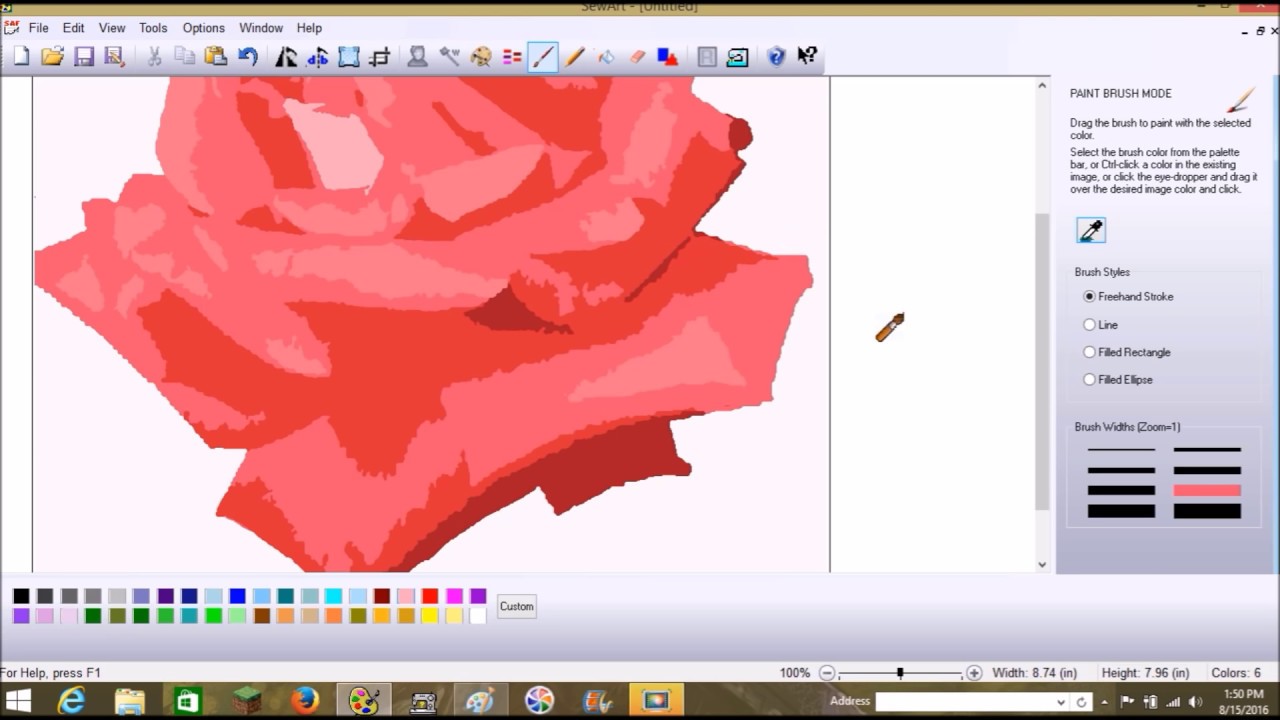The width and height of the screenshot is (1280, 720).
Task: Click the image wizard wand icon
Action: click(450, 57)
